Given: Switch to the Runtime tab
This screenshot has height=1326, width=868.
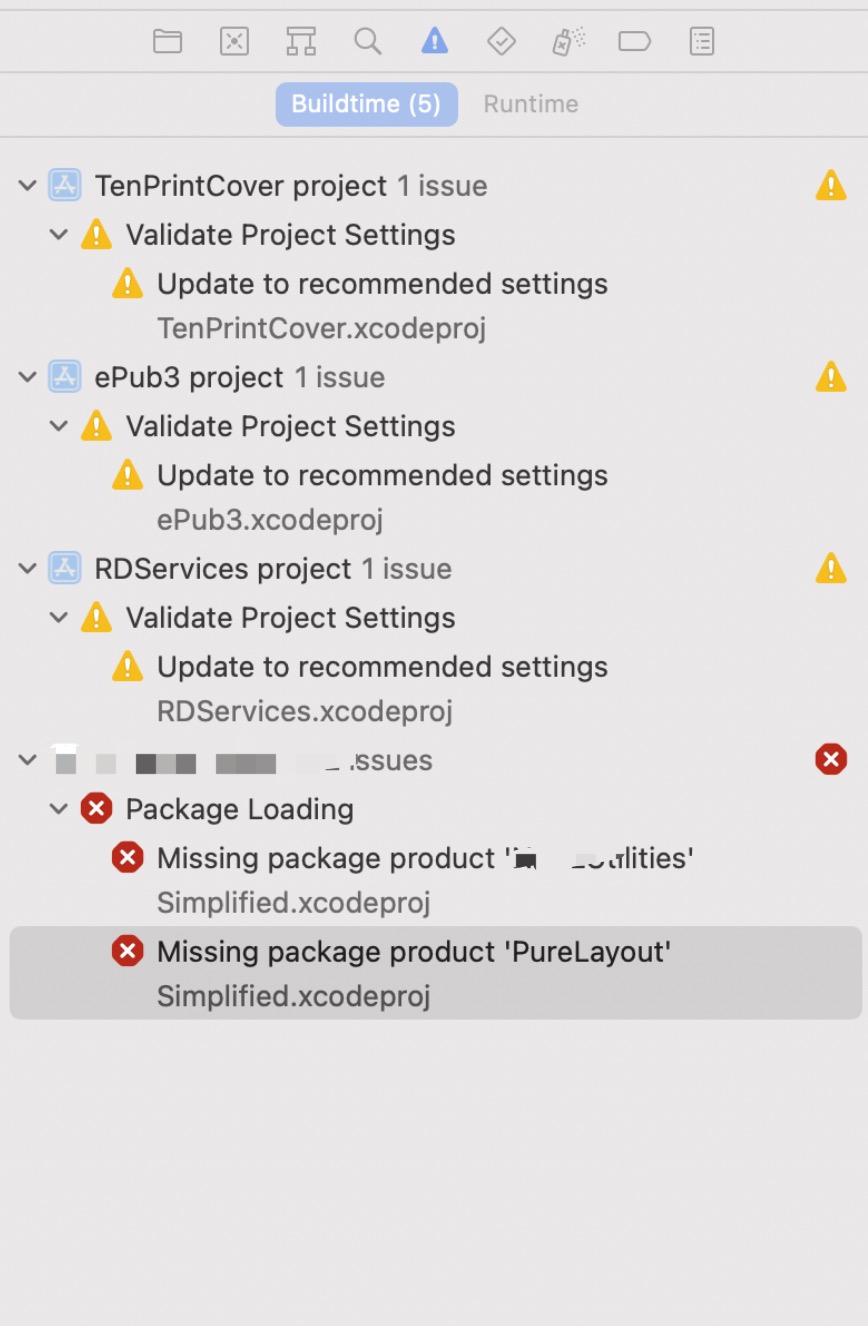Looking at the screenshot, I should click(531, 104).
